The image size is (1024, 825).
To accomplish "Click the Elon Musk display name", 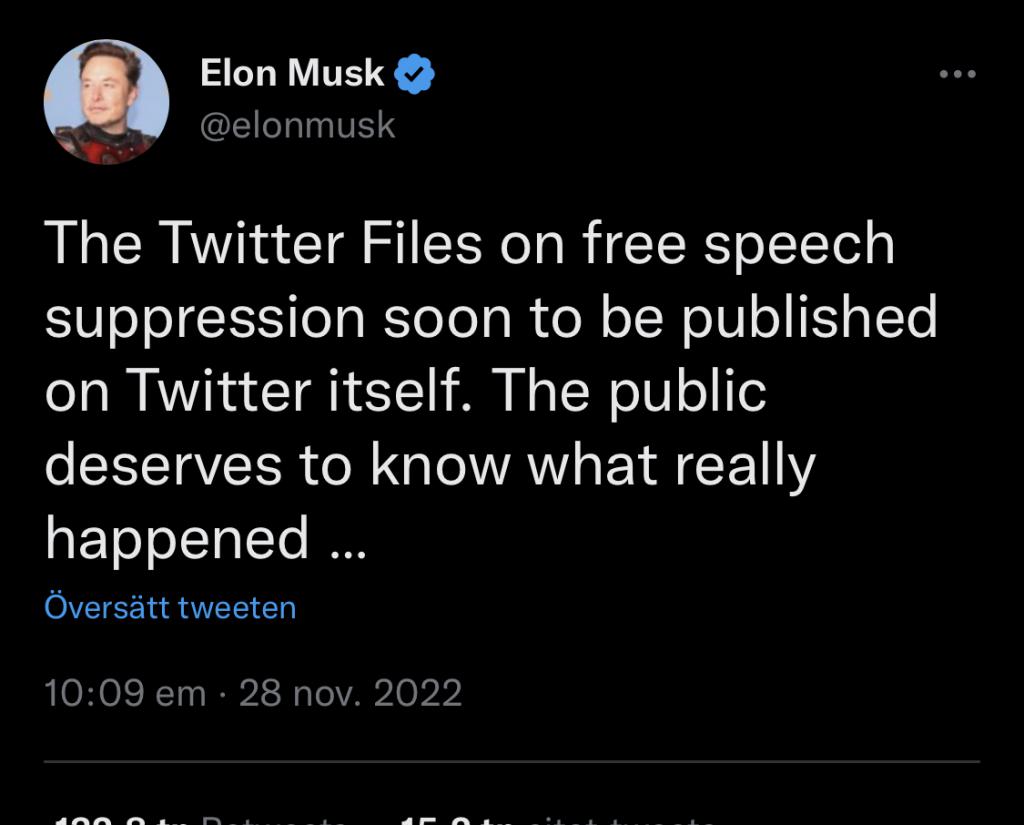I will pos(292,73).
